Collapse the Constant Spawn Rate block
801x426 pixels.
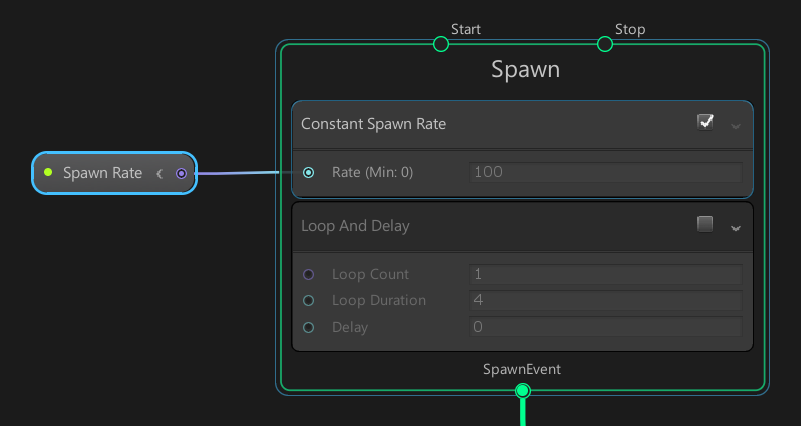[x=736, y=126]
